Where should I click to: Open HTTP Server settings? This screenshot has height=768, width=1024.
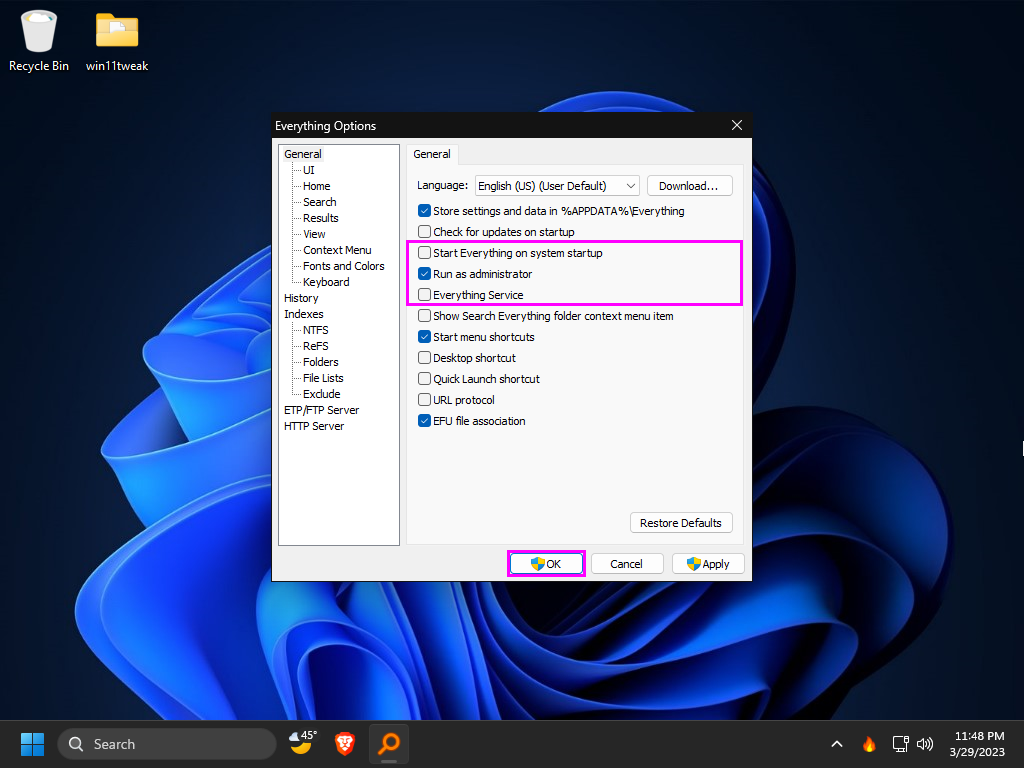click(314, 426)
